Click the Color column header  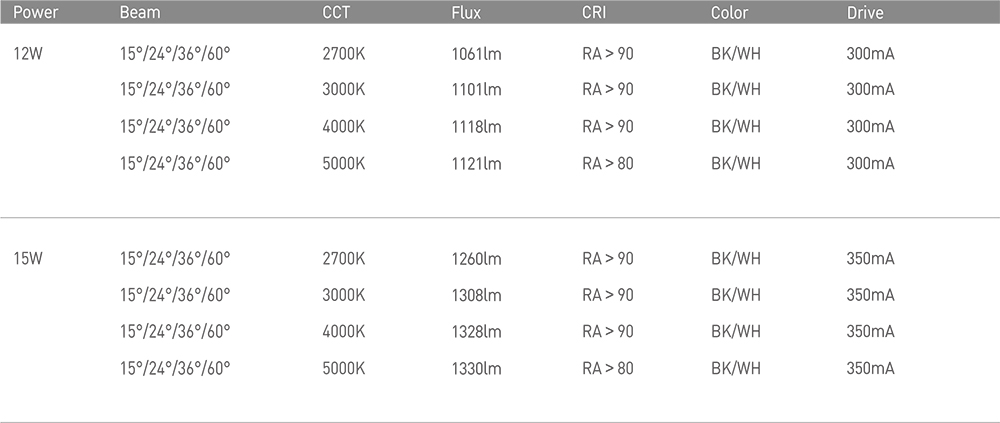730,13
